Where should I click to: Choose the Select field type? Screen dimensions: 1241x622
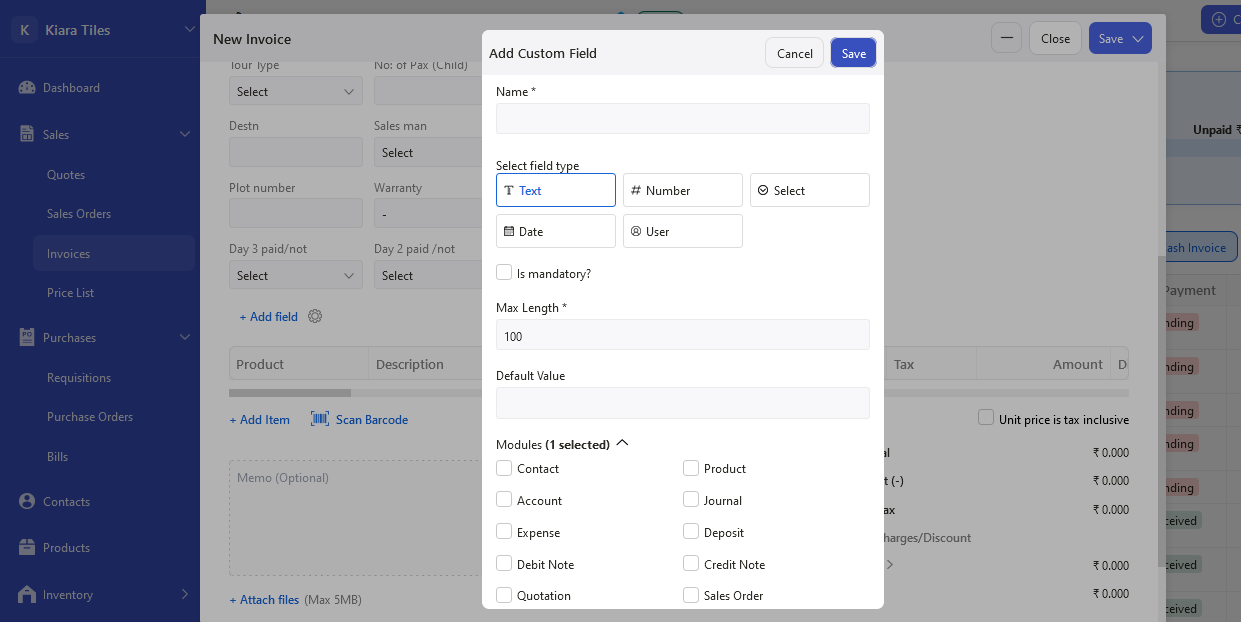pos(810,190)
